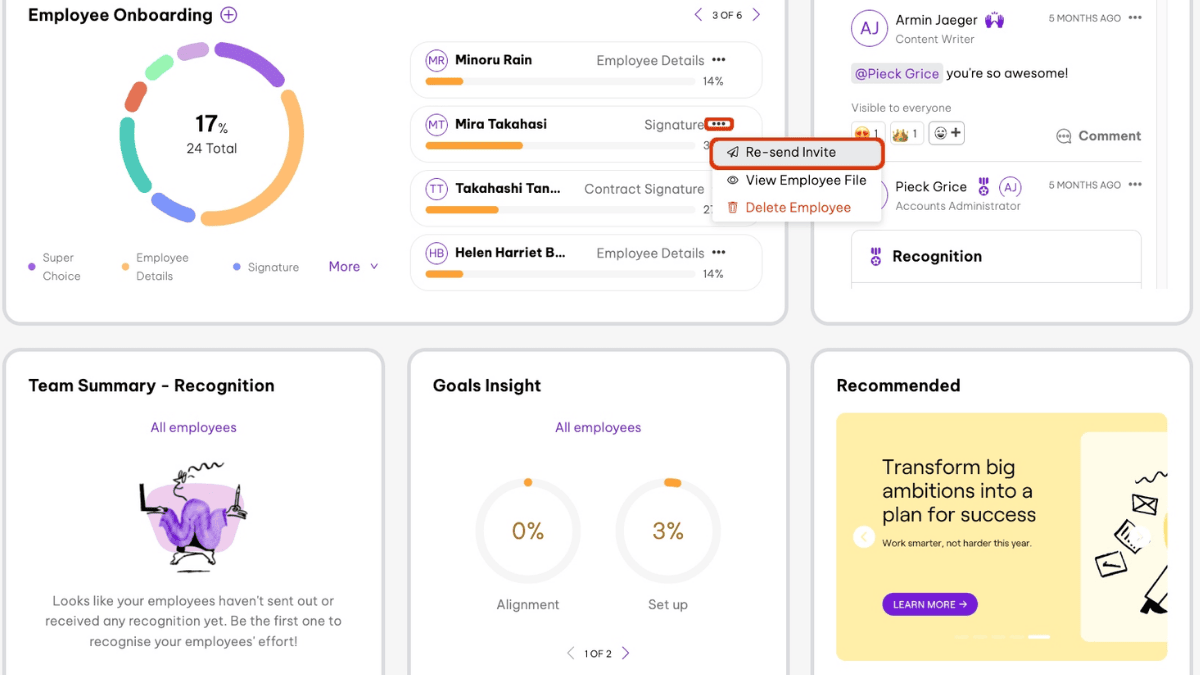Open the three-dot menu on Helen Harriet's card
1200x675 pixels.
[718, 253]
